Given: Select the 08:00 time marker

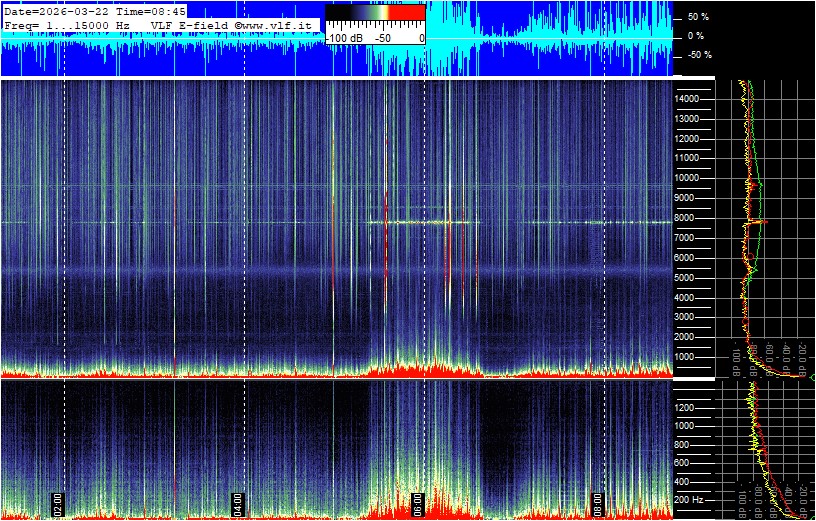Looking at the screenshot, I should (598, 503).
